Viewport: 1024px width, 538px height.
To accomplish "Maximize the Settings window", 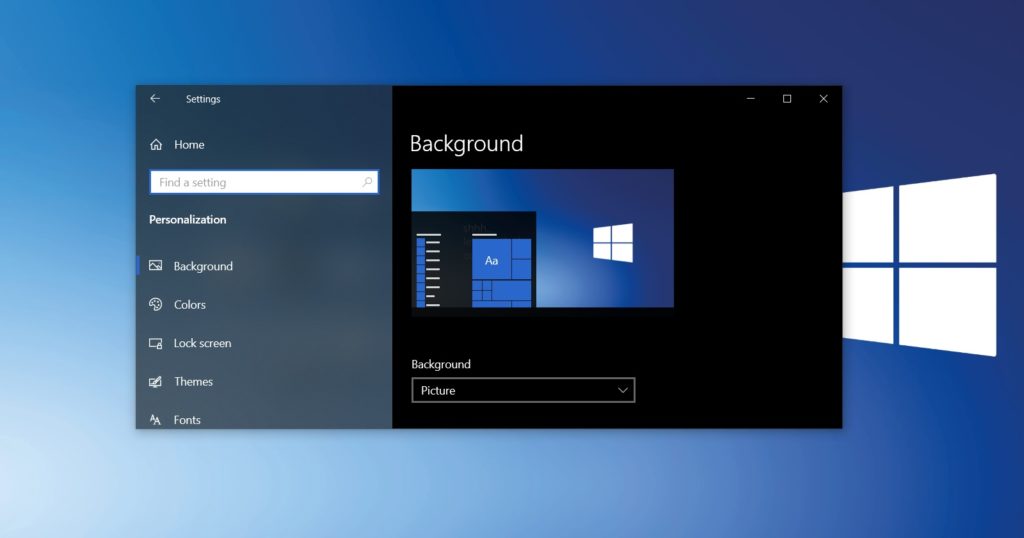I will (787, 99).
